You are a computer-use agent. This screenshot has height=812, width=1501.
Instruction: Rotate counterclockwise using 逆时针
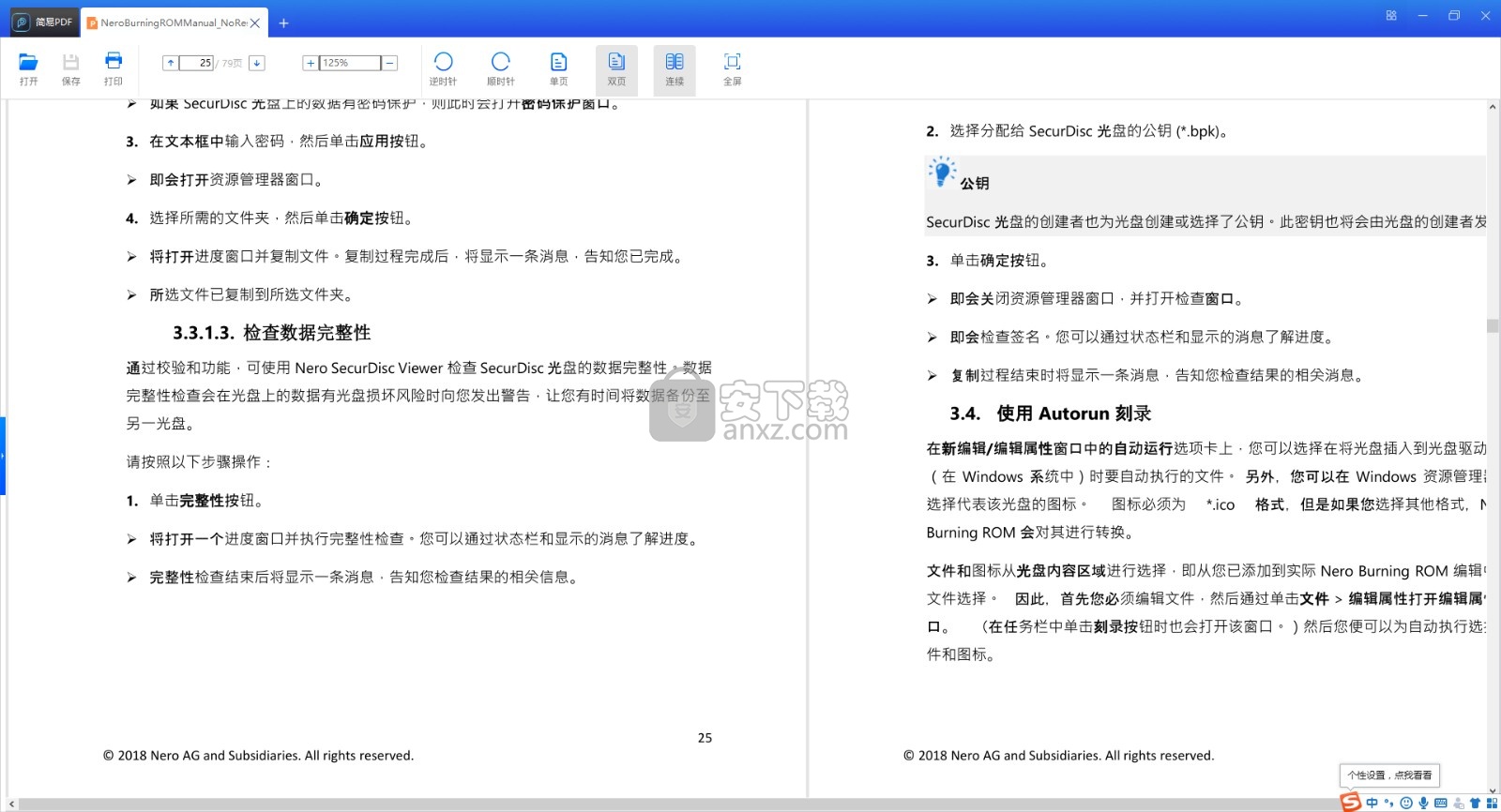pos(443,69)
